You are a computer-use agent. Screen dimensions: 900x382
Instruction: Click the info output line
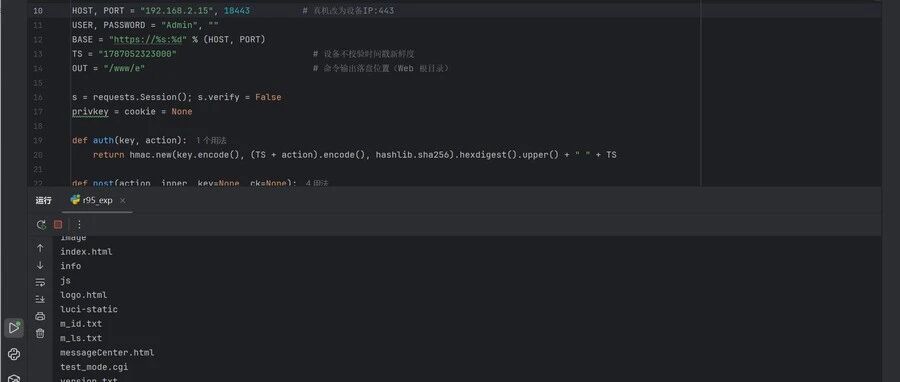[x=71, y=266]
